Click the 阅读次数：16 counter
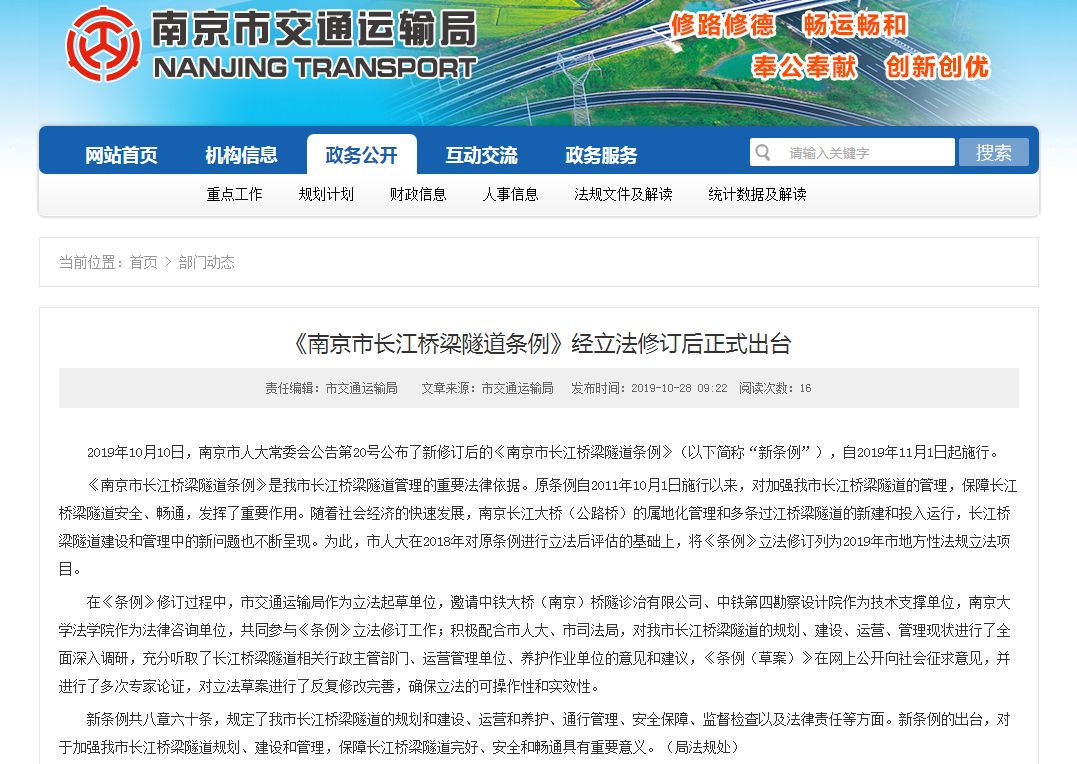This screenshot has height=764, width=1077. coord(775,388)
